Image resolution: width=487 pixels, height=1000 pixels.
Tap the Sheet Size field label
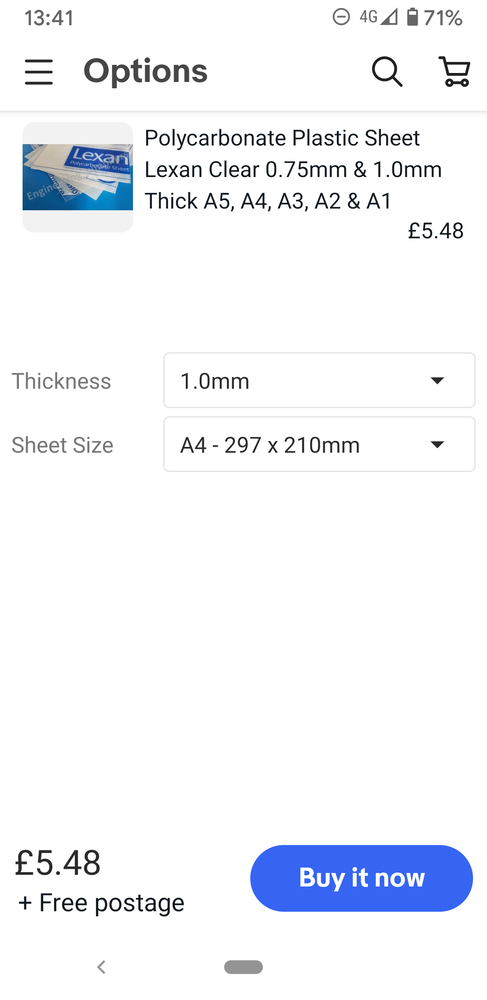tap(62, 445)
